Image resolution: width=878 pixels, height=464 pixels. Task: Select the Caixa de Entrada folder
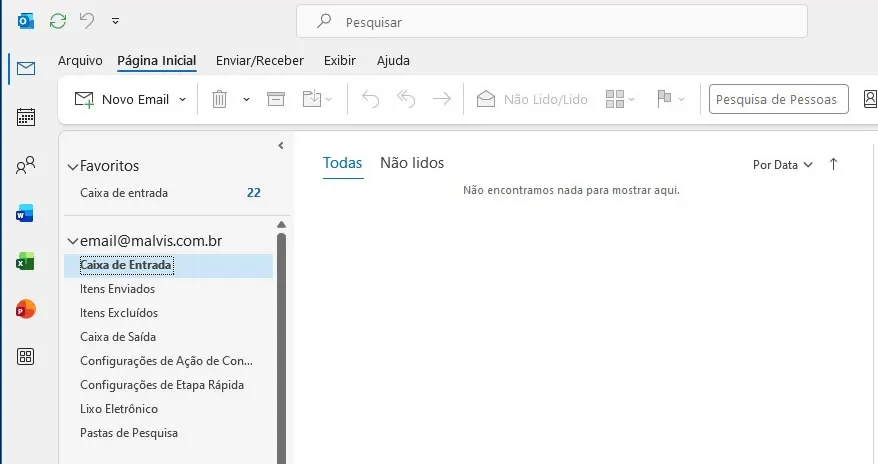pyautogui.click(x=168, y=265)
